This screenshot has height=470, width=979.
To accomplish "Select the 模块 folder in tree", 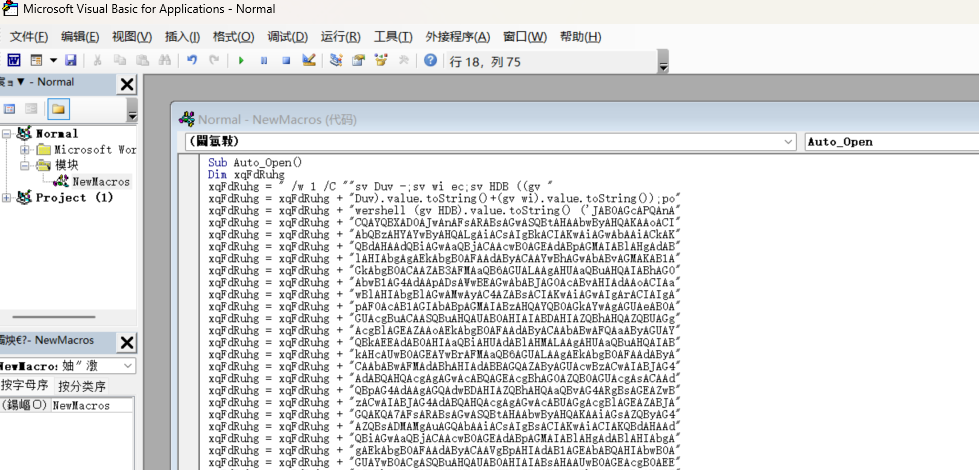I will (x=67, y=165).
